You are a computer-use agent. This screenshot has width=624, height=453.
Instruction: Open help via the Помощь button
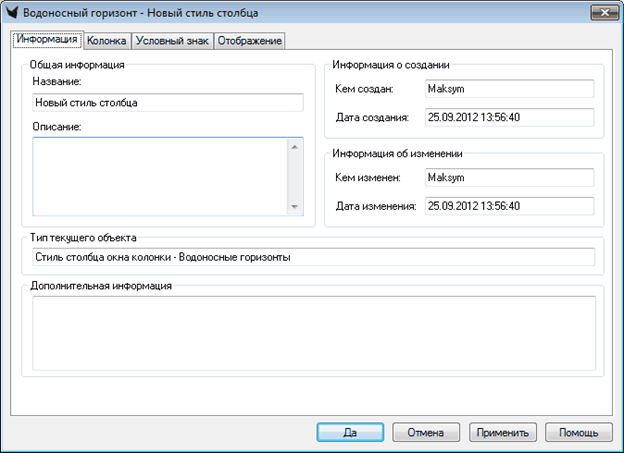point(578,432)
